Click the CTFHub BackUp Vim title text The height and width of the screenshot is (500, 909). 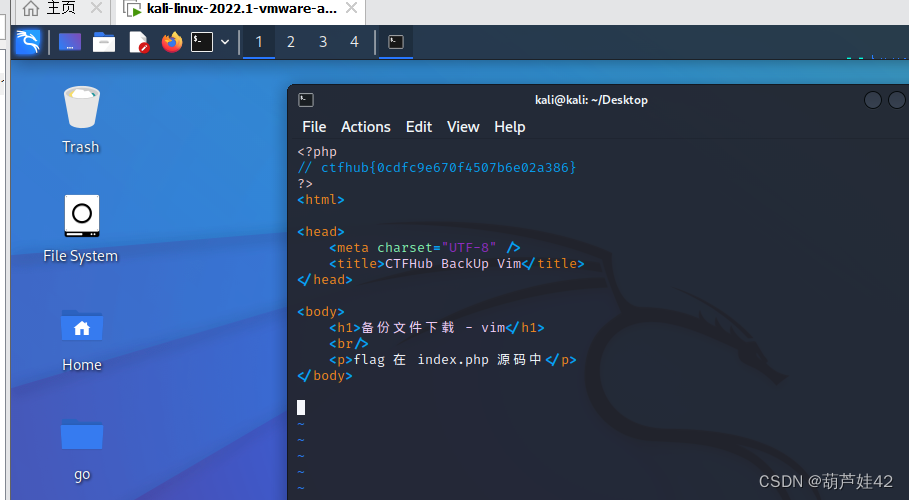pyautogui.click(x=453, y=264)
